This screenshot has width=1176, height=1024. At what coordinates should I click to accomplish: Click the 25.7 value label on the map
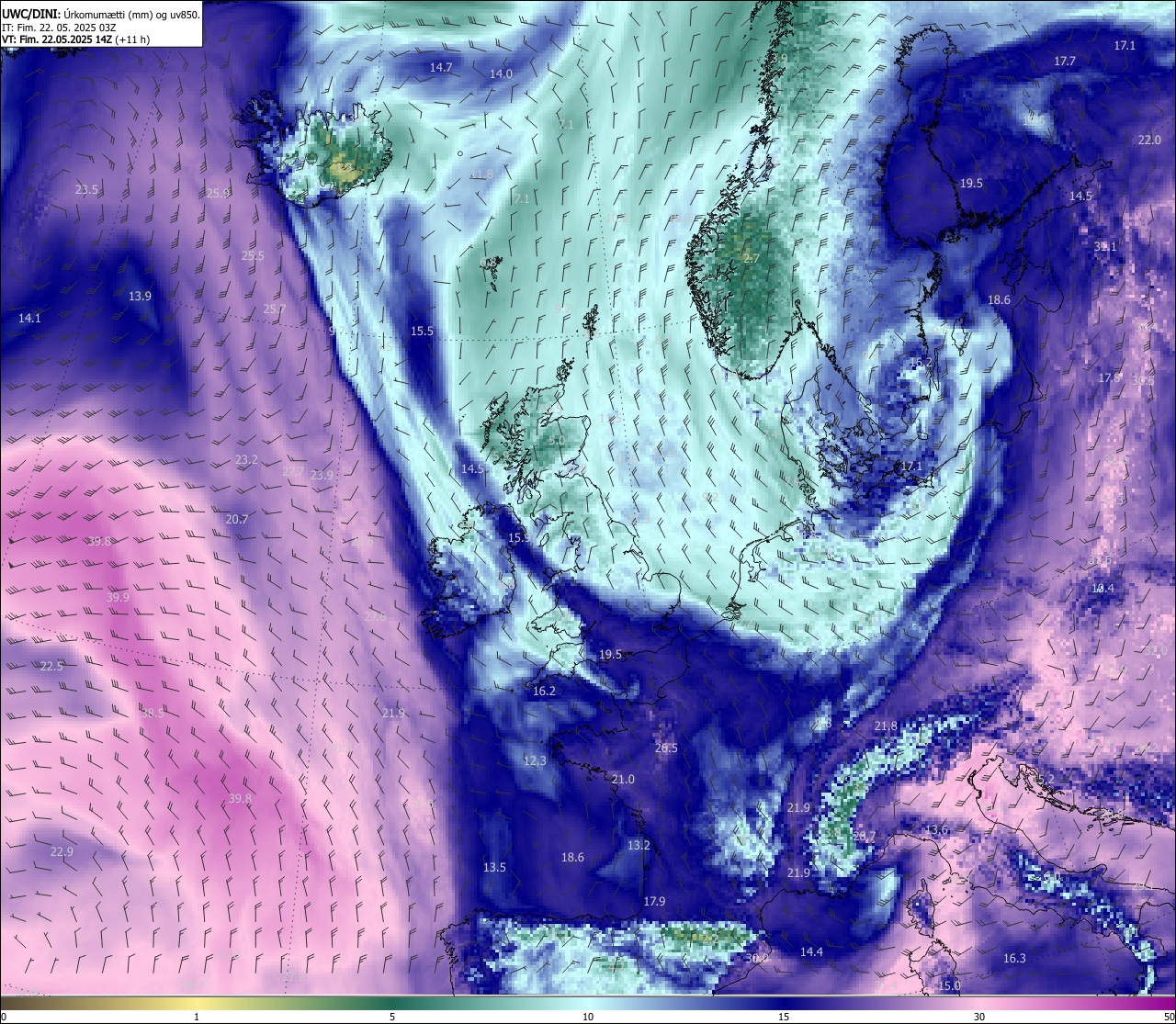pos(274,309)
